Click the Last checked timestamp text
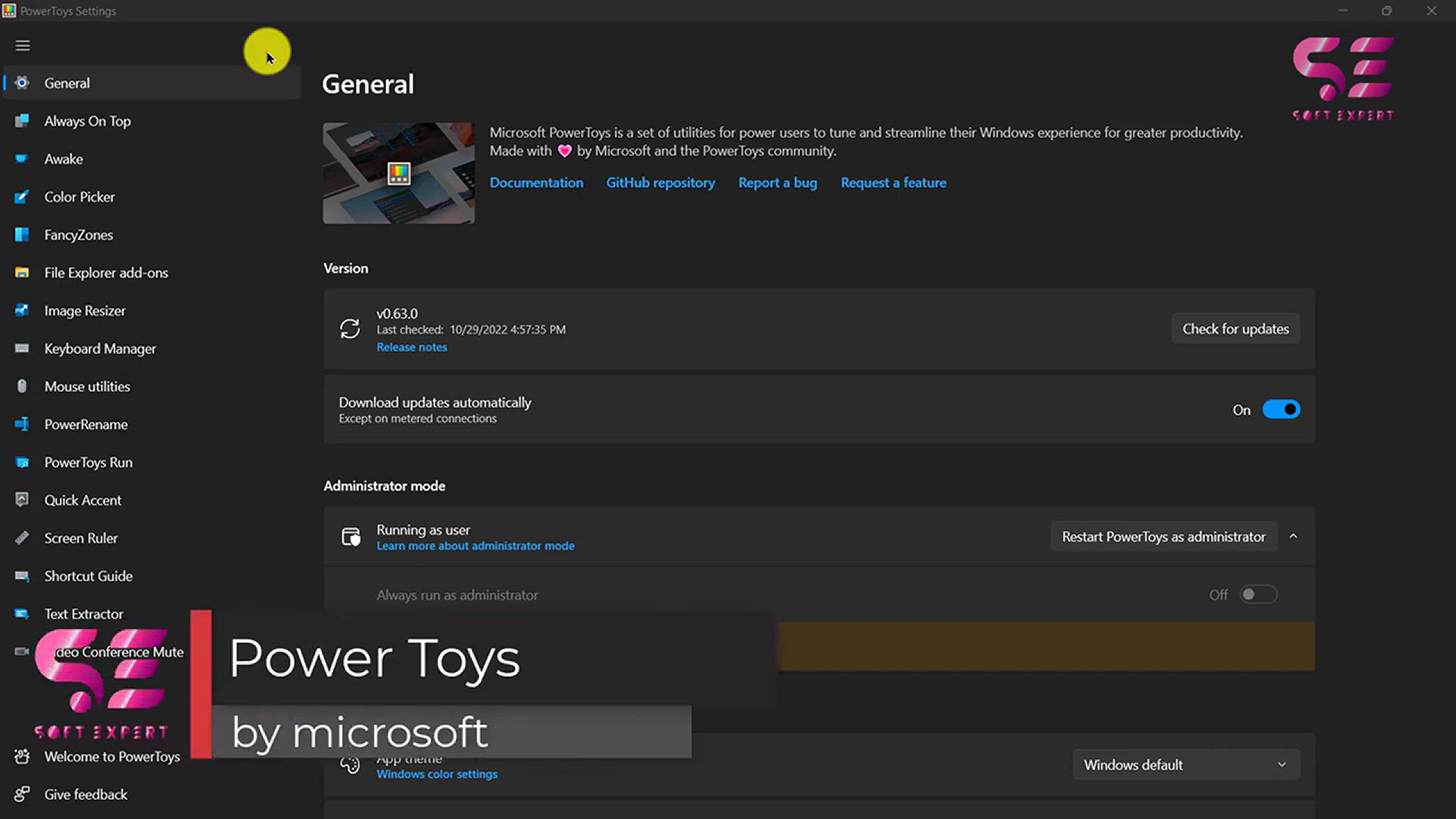1456x819 pixels. [471, 329]
